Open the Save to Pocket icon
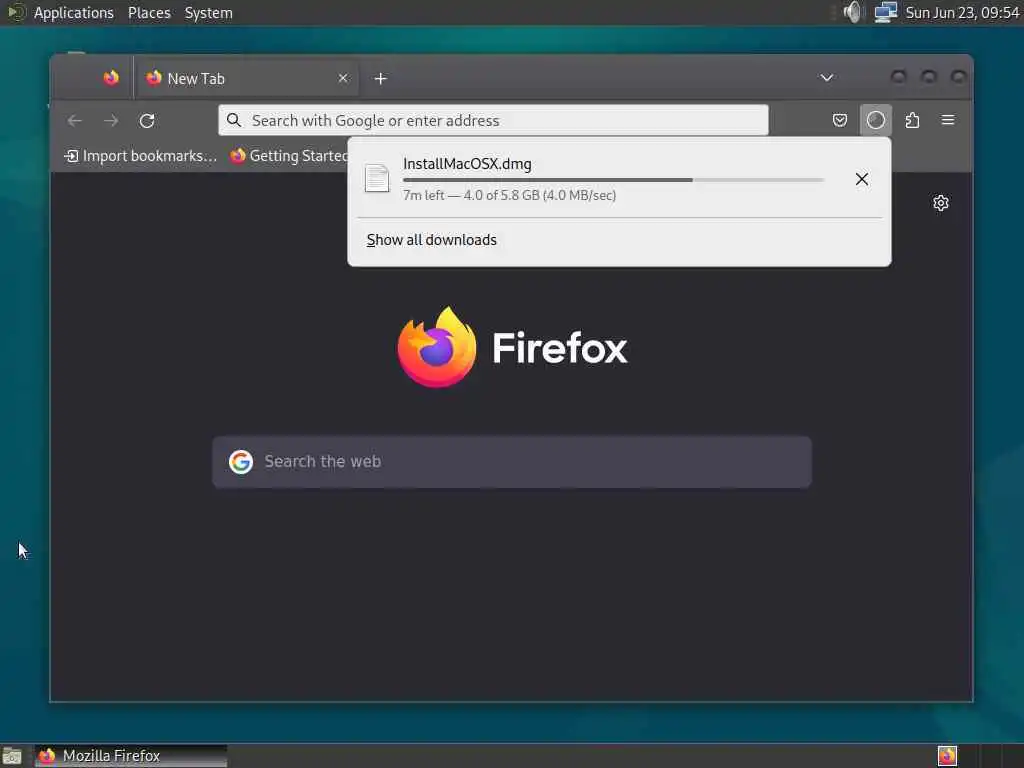Viewport: 1024px width, 768px height. (840, 120)
